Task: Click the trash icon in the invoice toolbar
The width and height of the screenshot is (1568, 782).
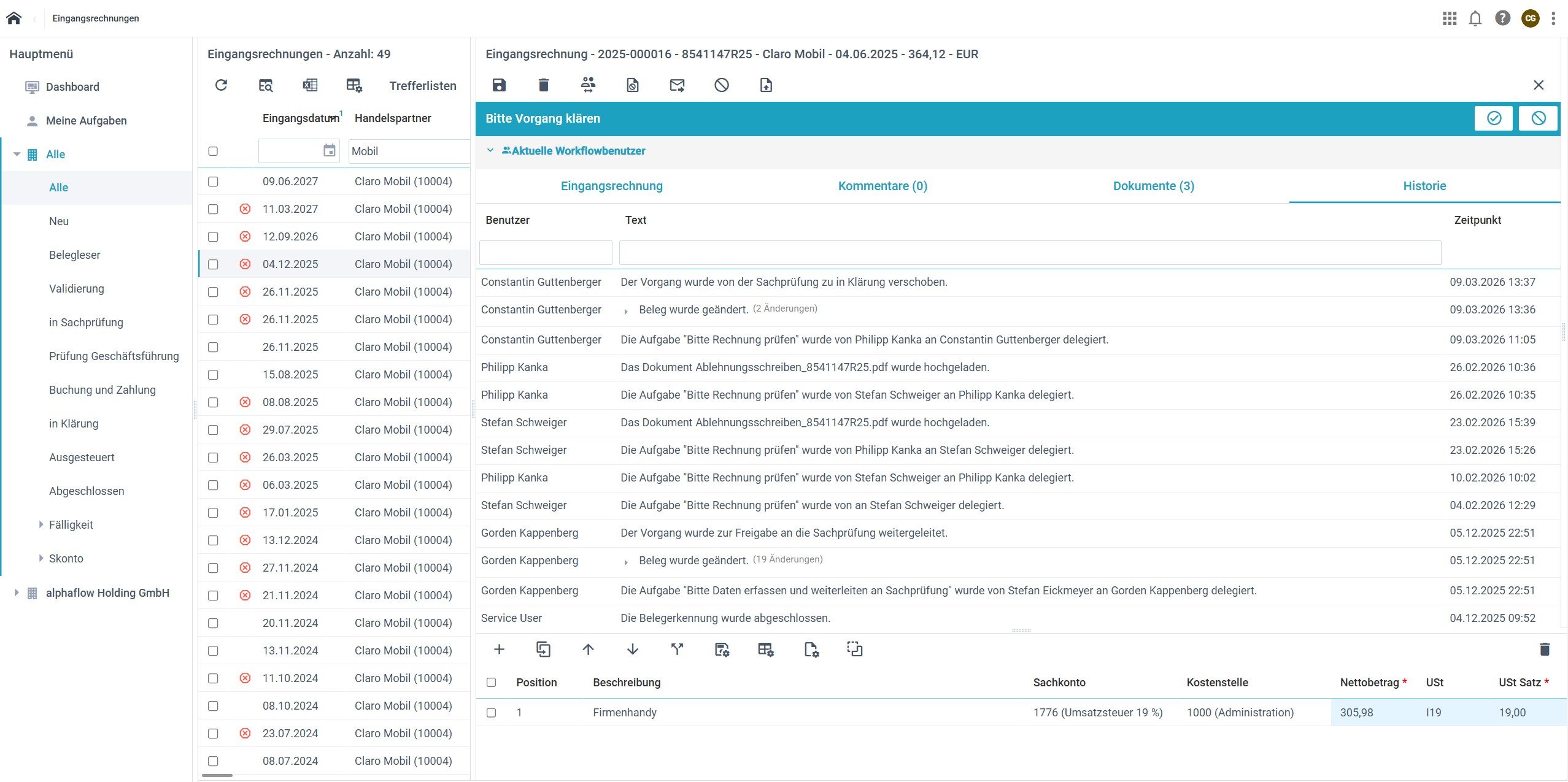Action: pyautogui.click(x=543, y=85)
